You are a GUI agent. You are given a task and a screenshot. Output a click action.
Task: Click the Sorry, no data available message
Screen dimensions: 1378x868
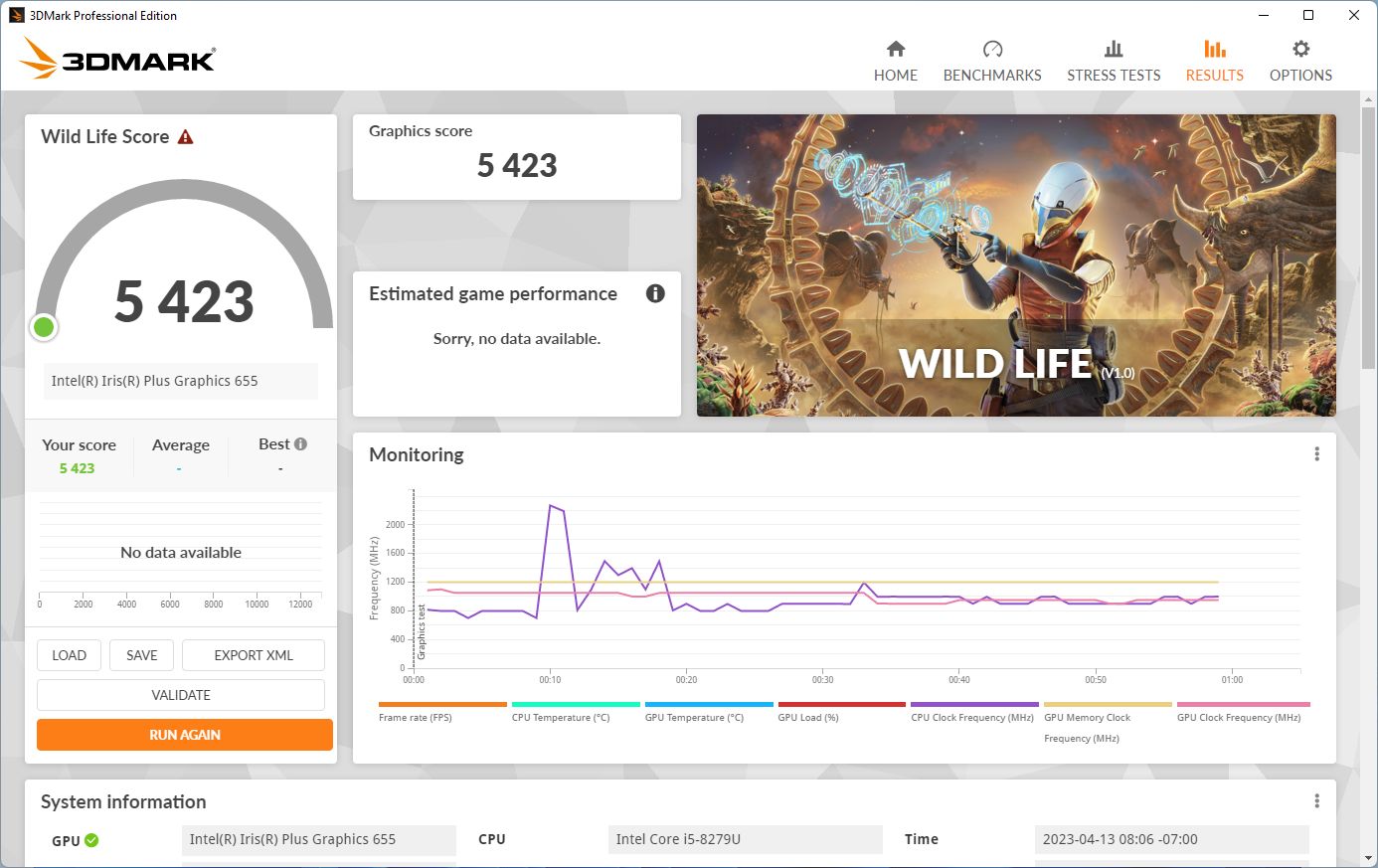[517, 339]
